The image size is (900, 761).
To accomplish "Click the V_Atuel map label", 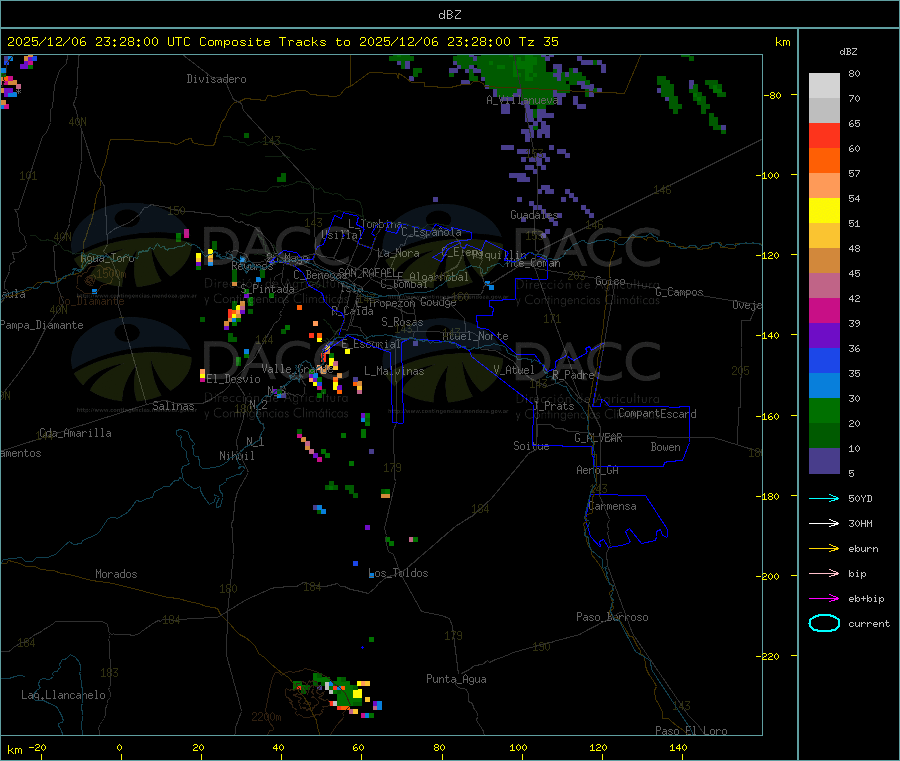I will pyautogui.click(x=514, y=370).
